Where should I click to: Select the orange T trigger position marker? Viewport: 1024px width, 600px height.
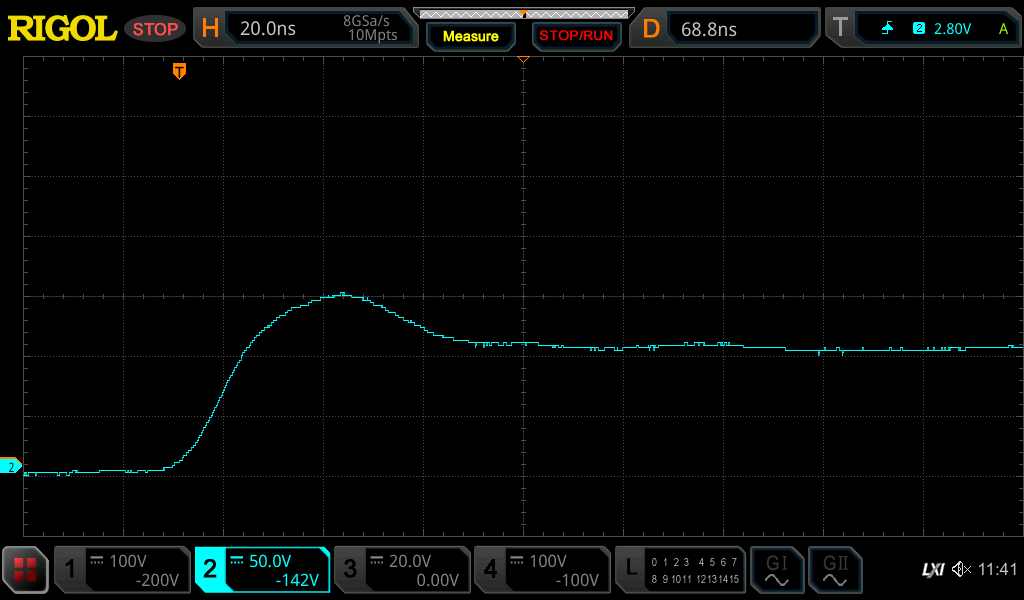(x=180, y=71)
